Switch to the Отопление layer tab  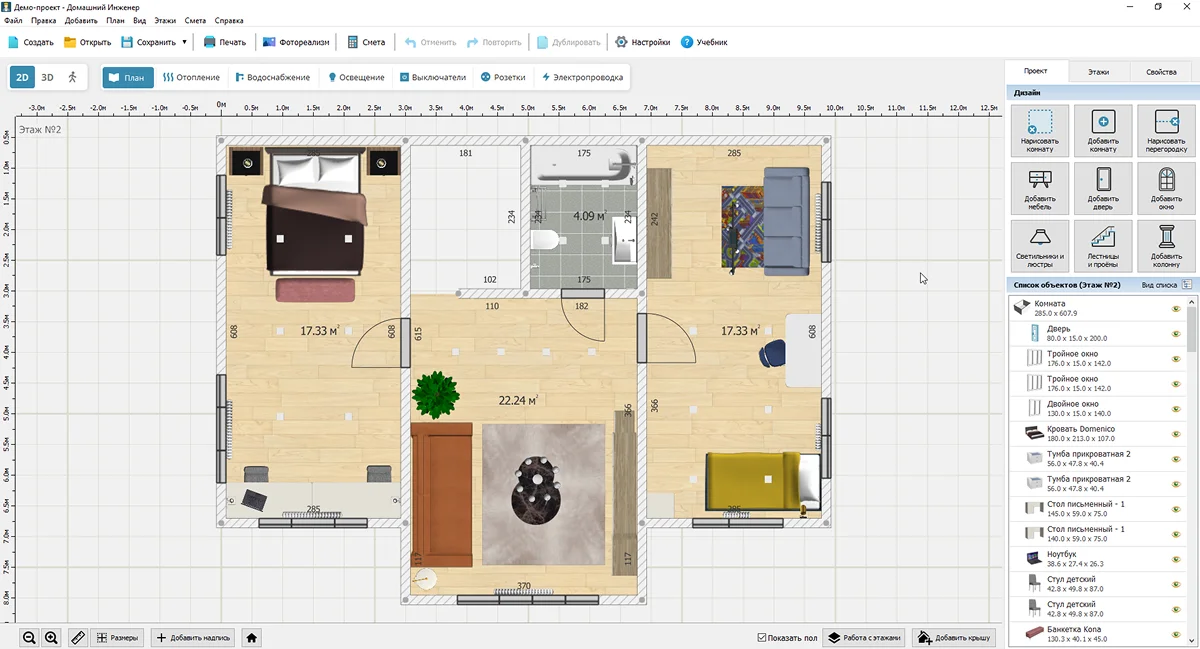(x=191, y=77)
